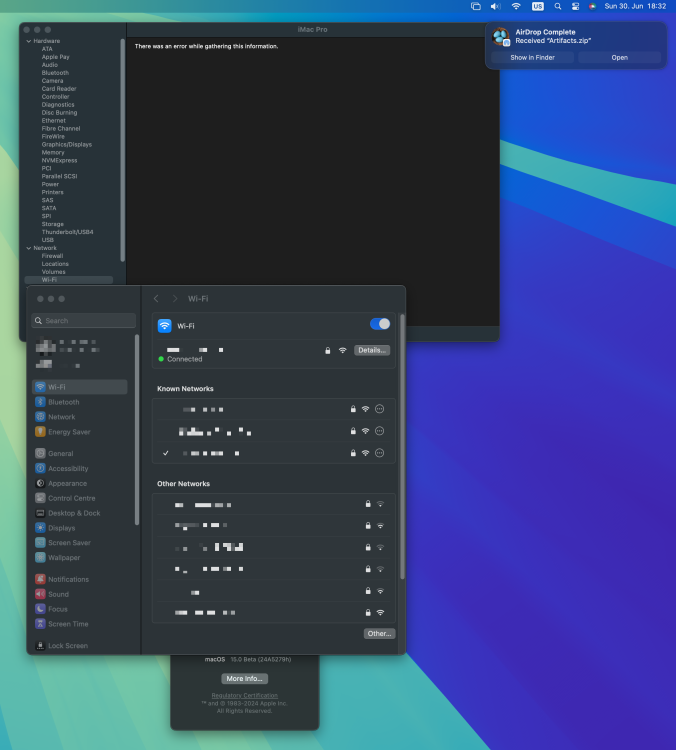Select Firewall in System Information tree
676x750 pixels.
click(x=52, y=256)
